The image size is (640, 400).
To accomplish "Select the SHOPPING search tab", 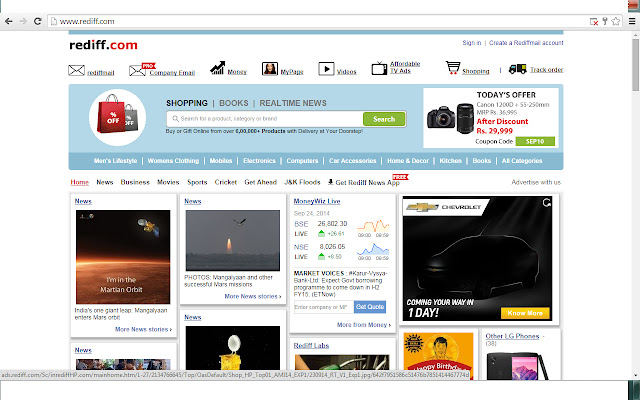I will coord(187,103).
